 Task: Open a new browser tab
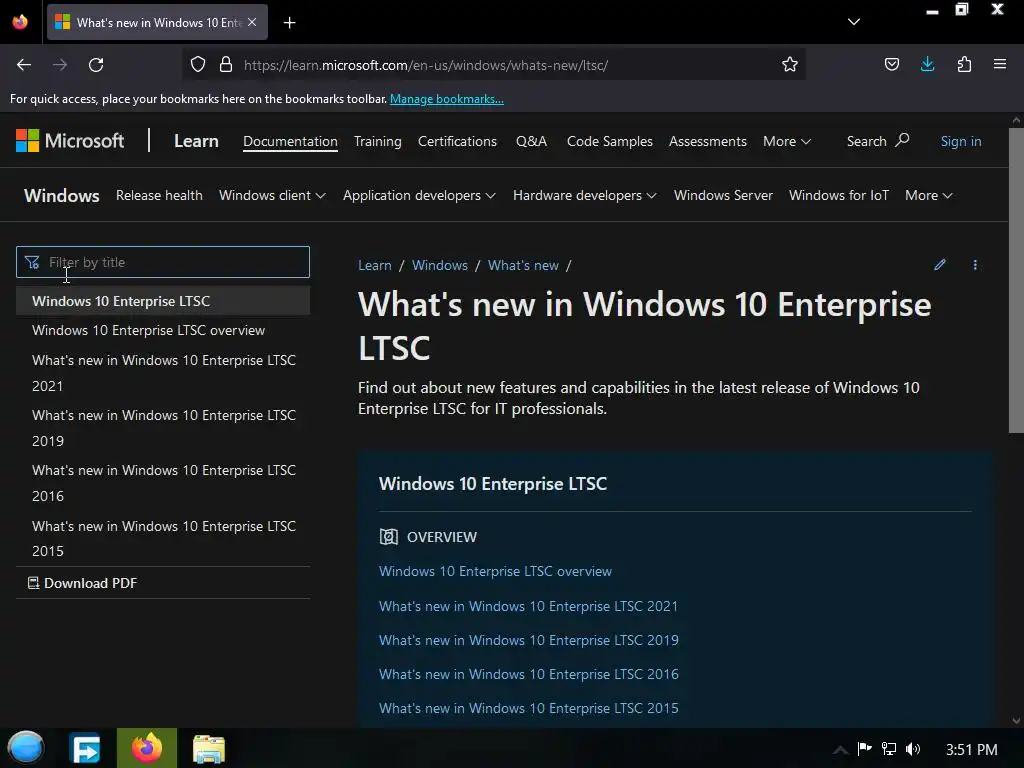tap(289, 23)
